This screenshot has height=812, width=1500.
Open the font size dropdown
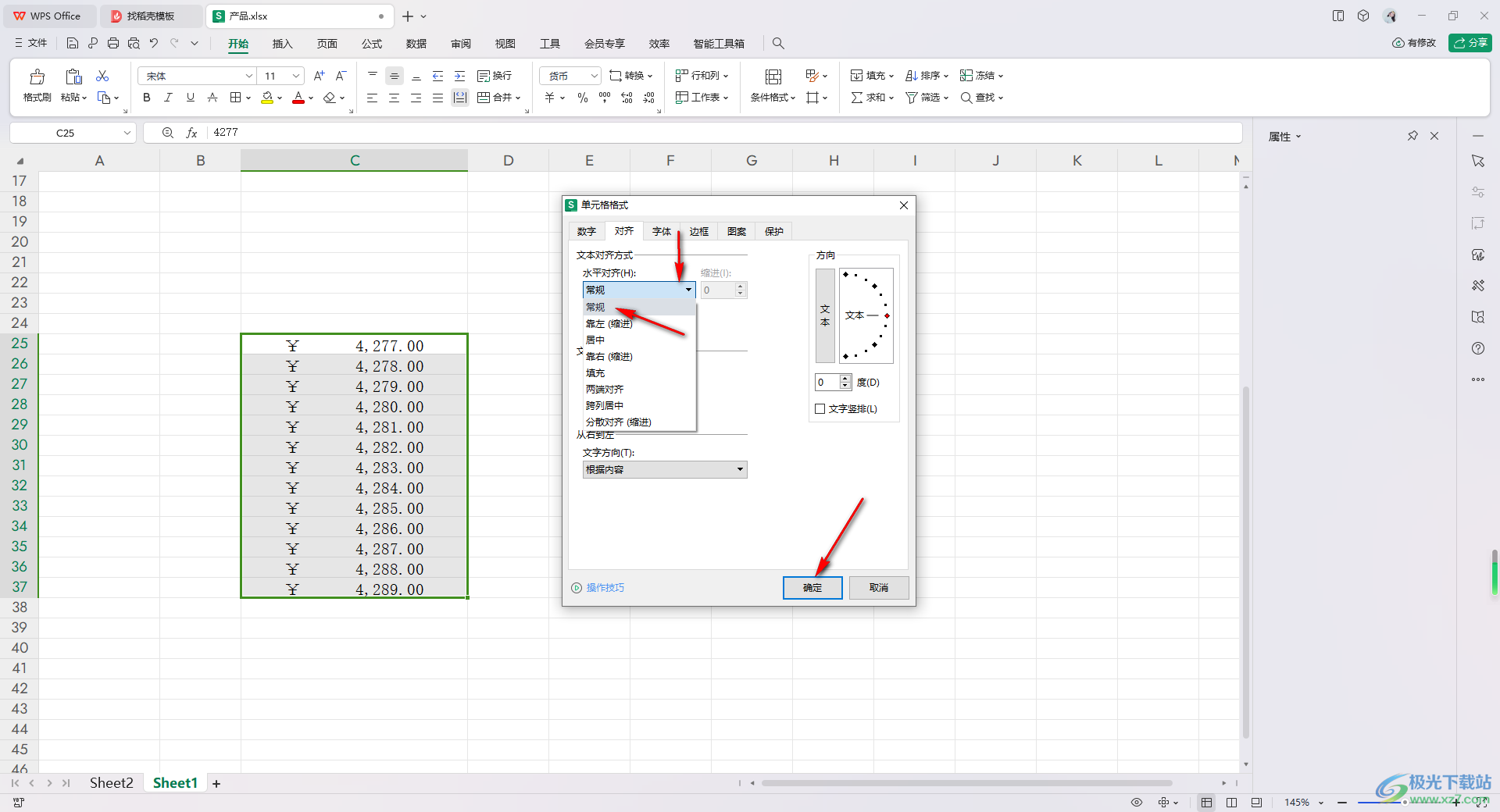click(x=296, y=76)
